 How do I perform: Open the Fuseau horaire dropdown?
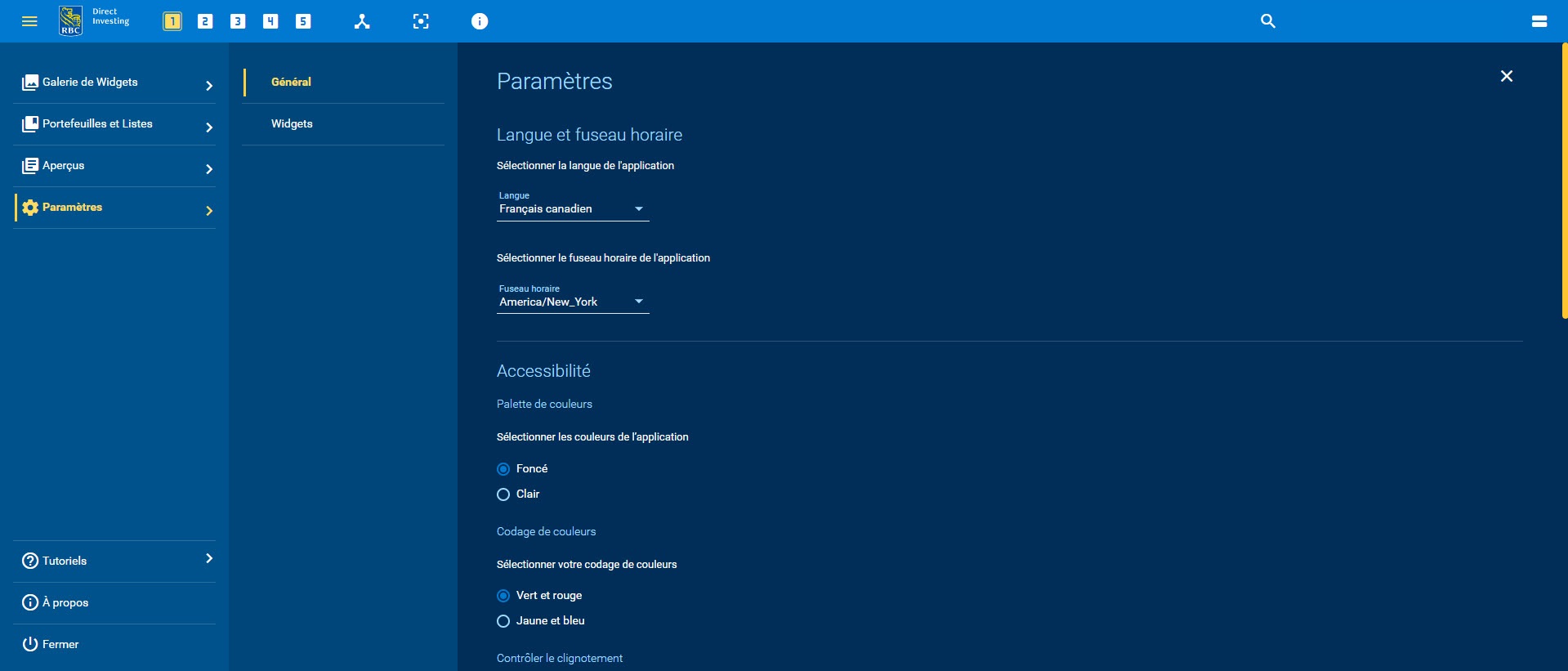(572, 302)
